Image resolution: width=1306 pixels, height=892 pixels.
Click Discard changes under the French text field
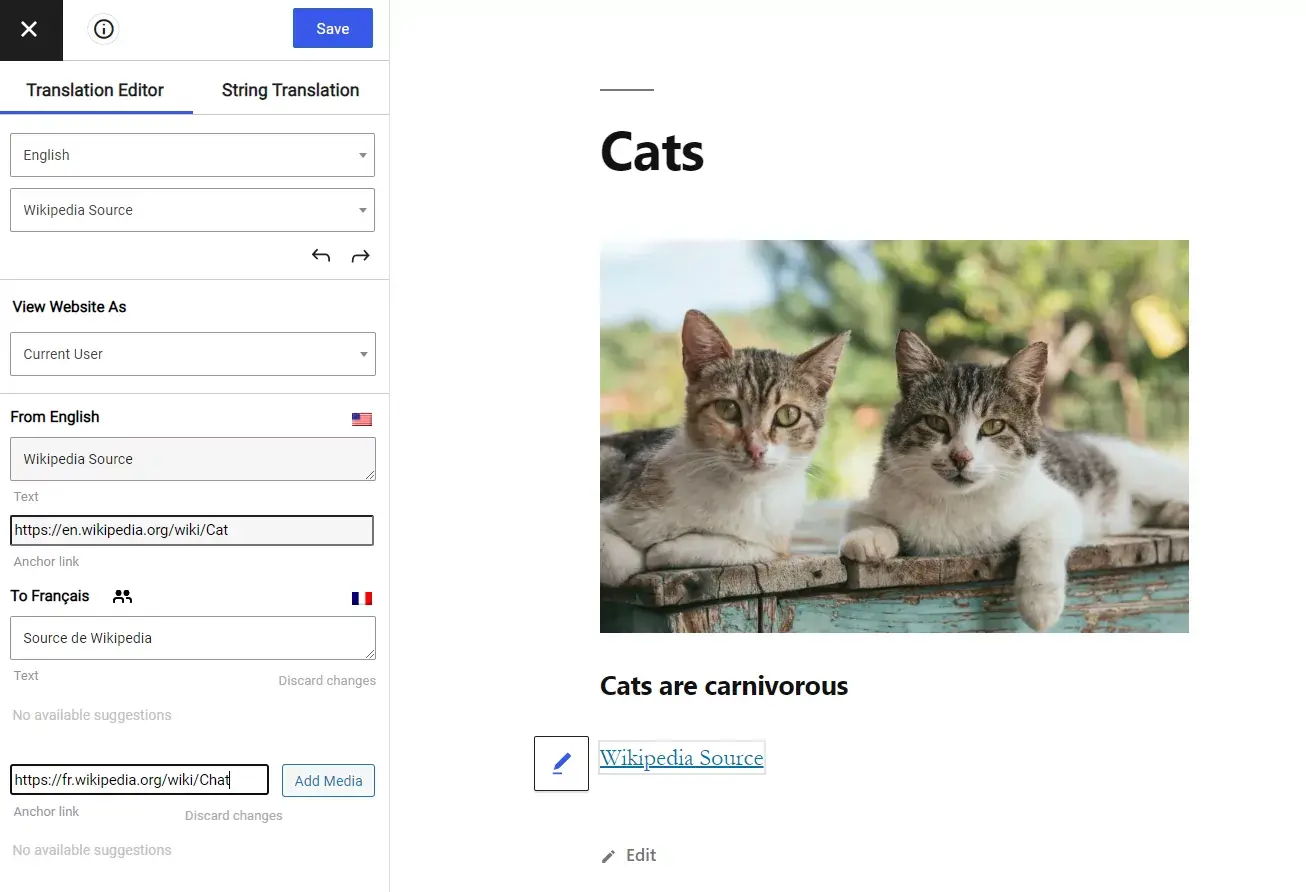(x=327, y=681)
